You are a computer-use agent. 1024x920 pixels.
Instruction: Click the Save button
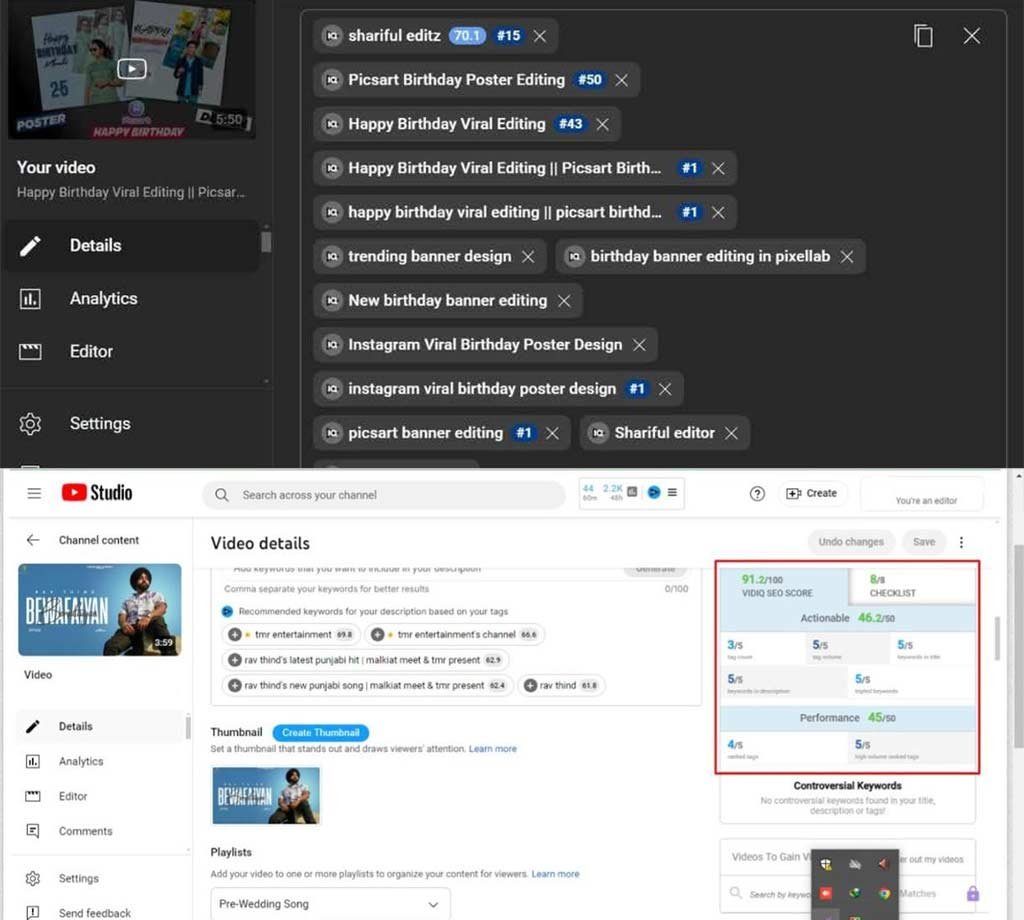coord(923,542)
